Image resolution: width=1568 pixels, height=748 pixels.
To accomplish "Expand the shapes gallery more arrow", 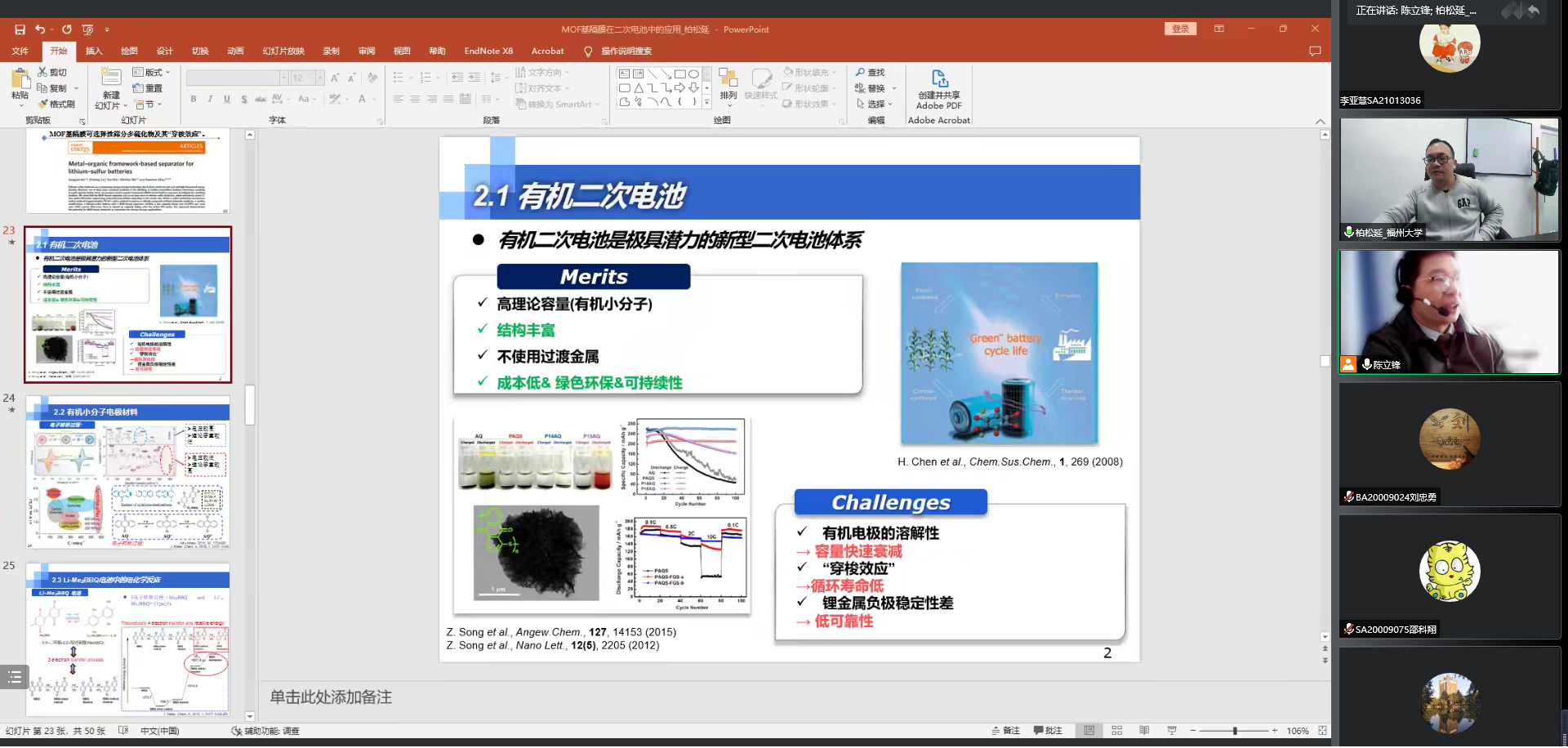I will (x=707, y=102).
